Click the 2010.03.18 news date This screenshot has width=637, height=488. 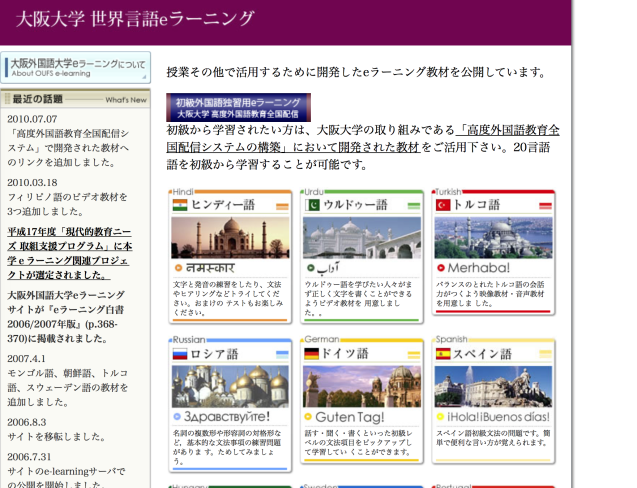[32, 182]
